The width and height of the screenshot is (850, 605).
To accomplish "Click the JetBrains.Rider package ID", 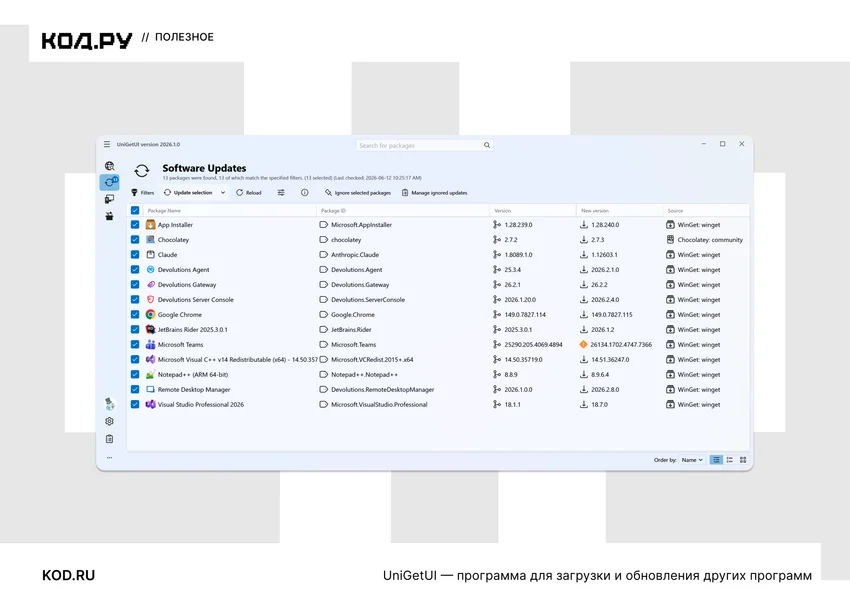I will tap(351, 330).
